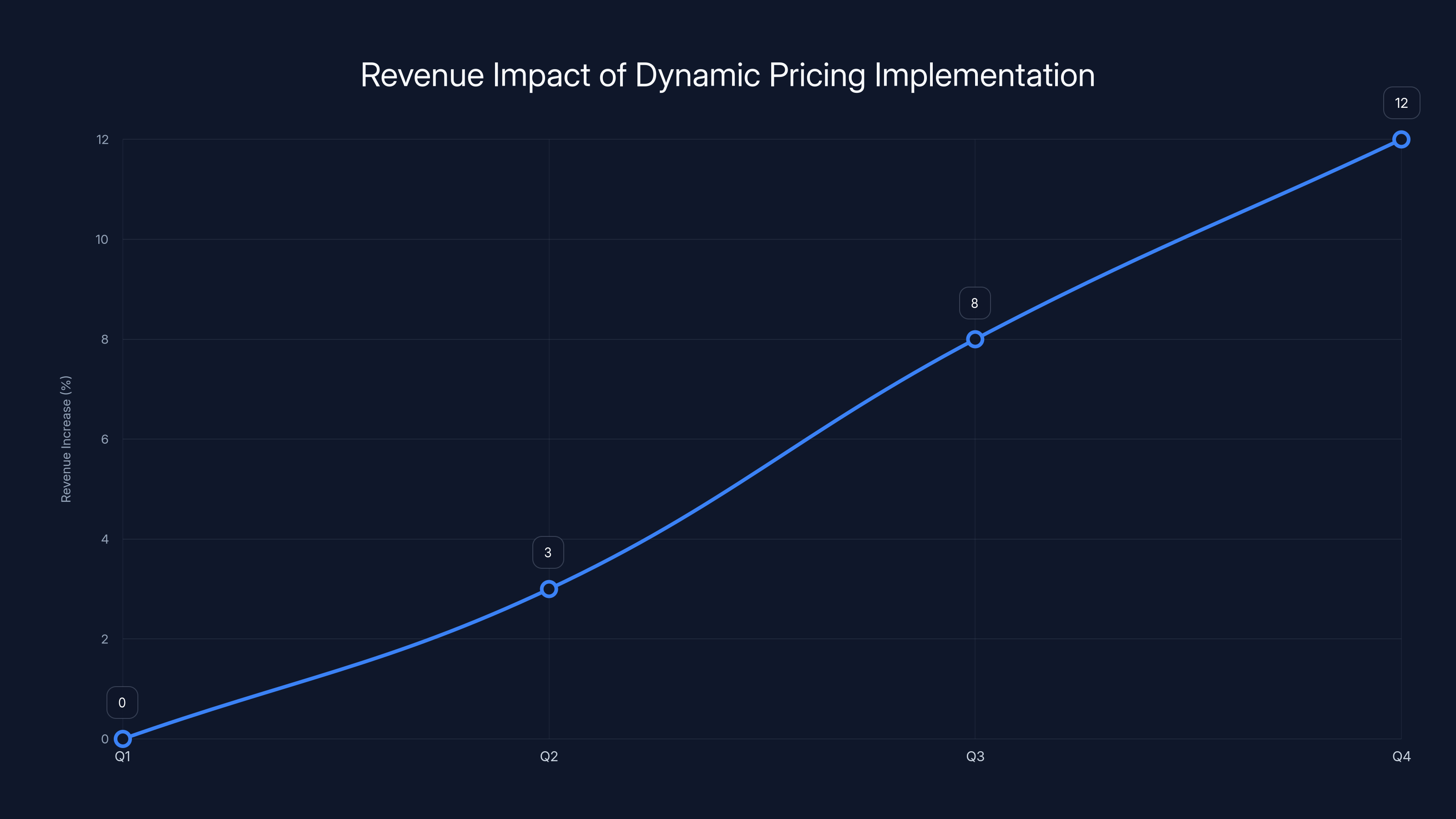
Task: Click the y-axis tick label 8
Action: (x=105, y=339)
